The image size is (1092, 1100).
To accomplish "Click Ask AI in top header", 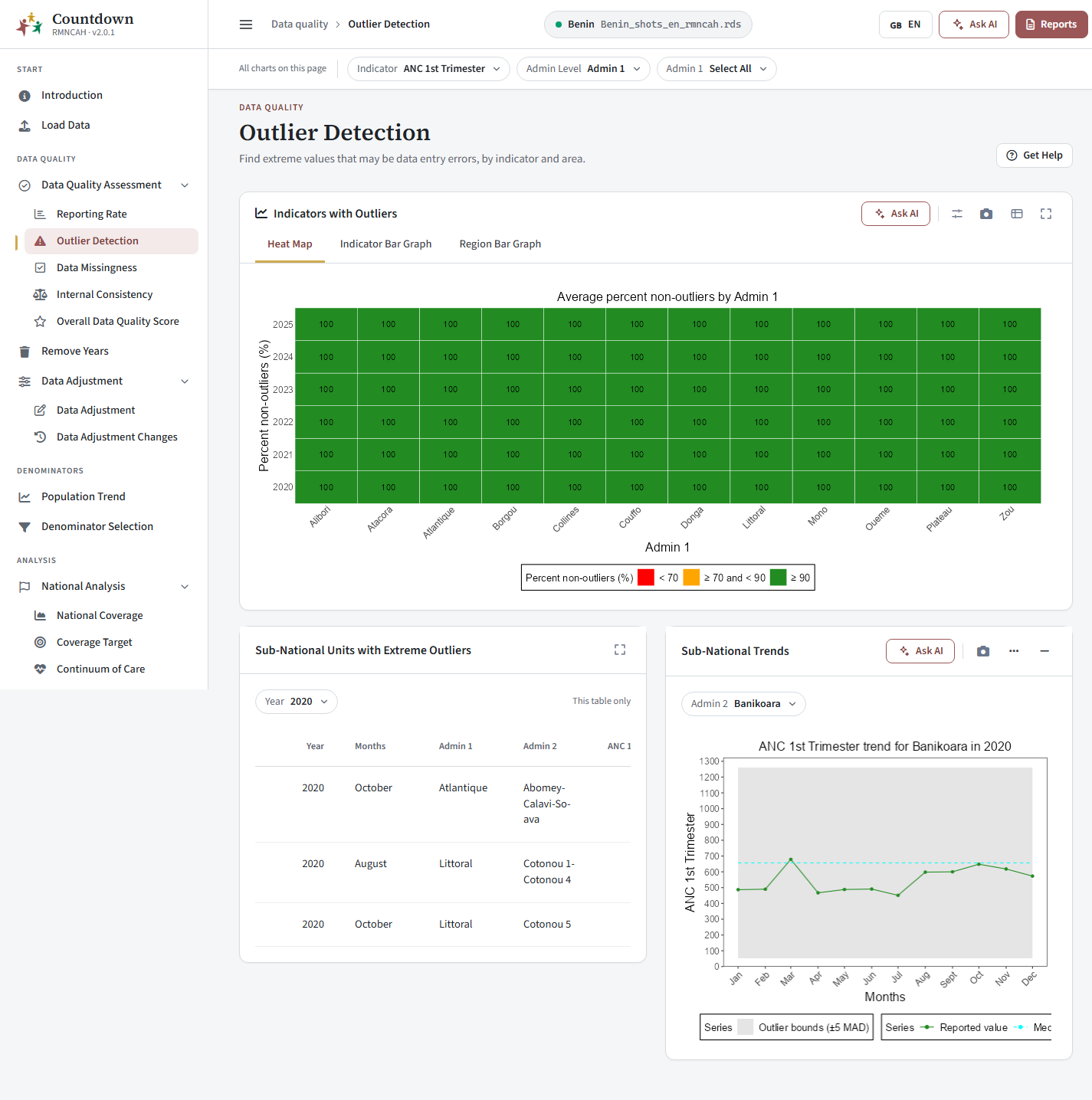I will click(x=974, y=25).
